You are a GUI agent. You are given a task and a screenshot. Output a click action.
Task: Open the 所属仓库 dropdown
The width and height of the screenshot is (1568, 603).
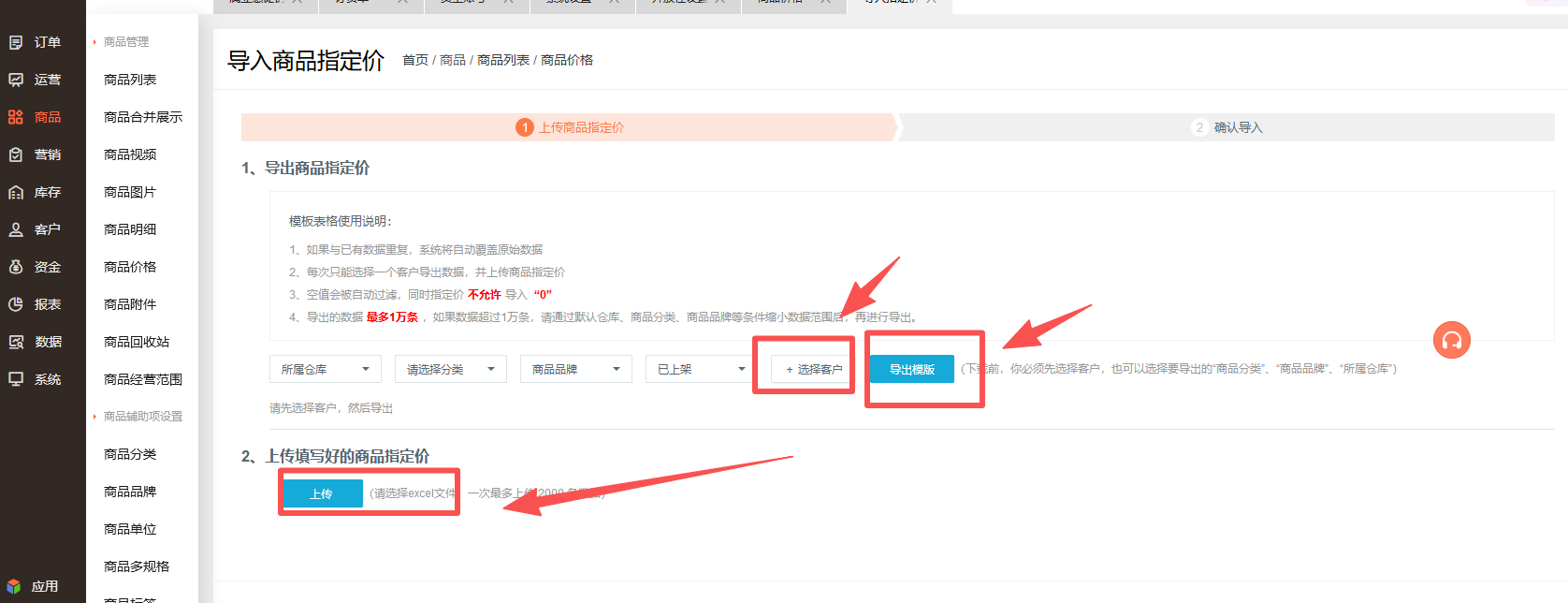pyautogui.click(x=326, y=369)
